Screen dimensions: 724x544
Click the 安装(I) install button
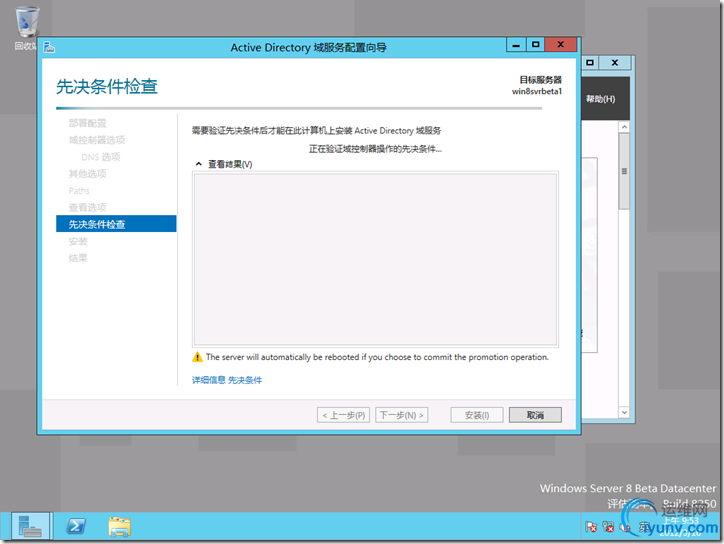[x=477, y=415]
